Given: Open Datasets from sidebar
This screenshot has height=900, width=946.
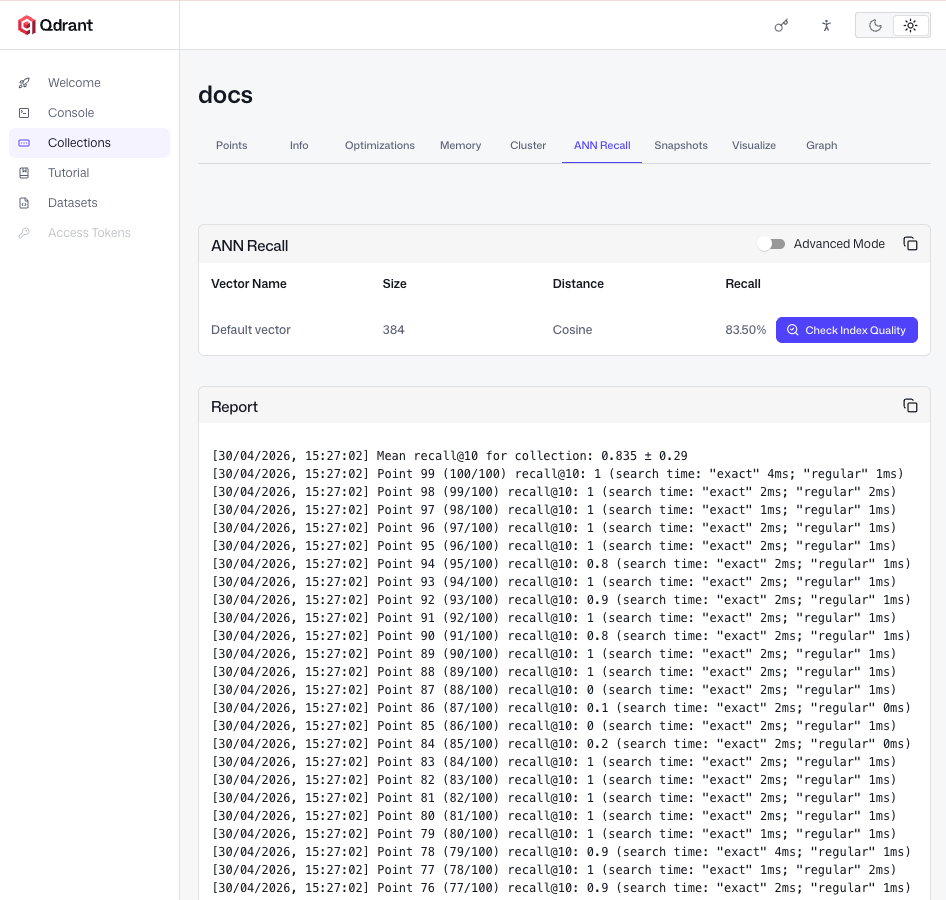Looking at the screenshot, I should pos(89,203).
